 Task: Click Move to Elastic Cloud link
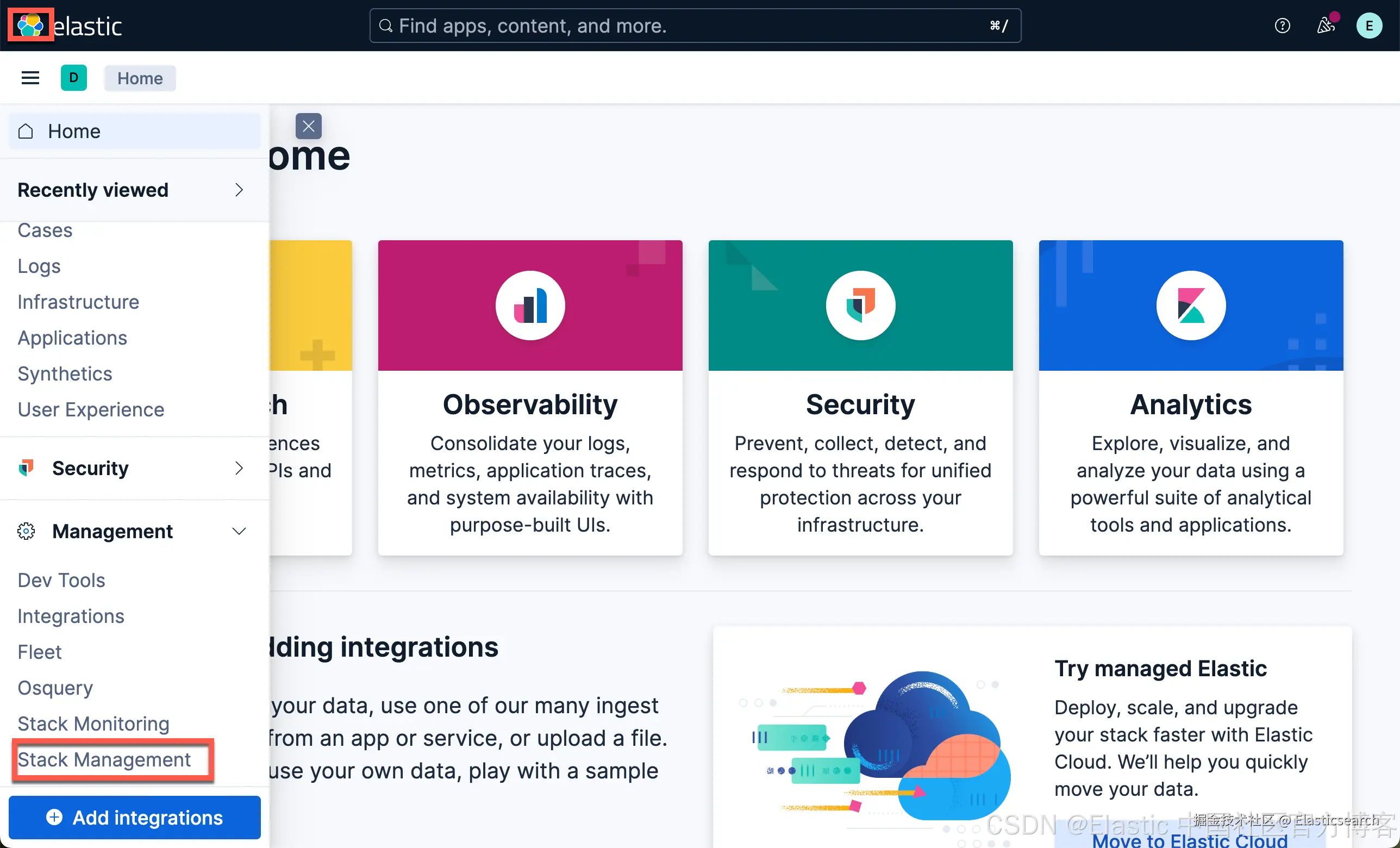pos(1190,840)
